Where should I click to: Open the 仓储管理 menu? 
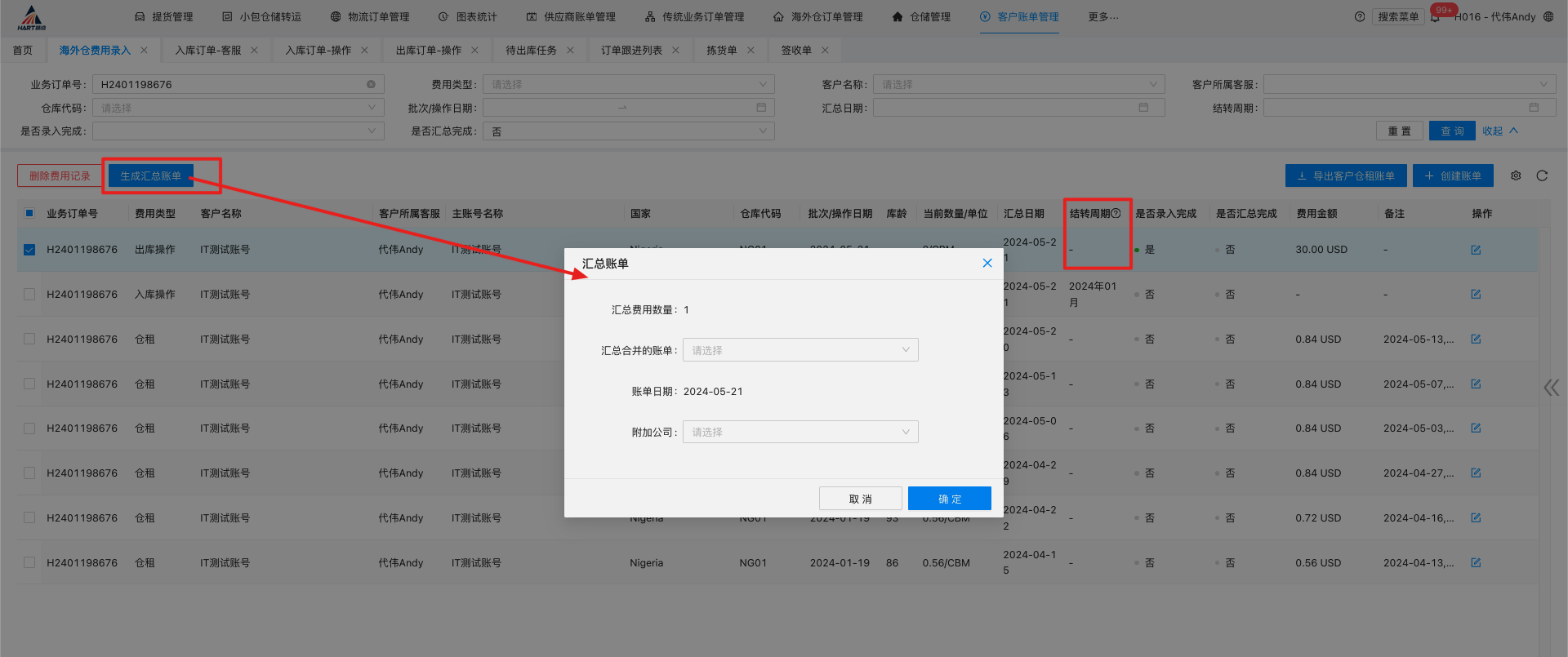point(921,17)
